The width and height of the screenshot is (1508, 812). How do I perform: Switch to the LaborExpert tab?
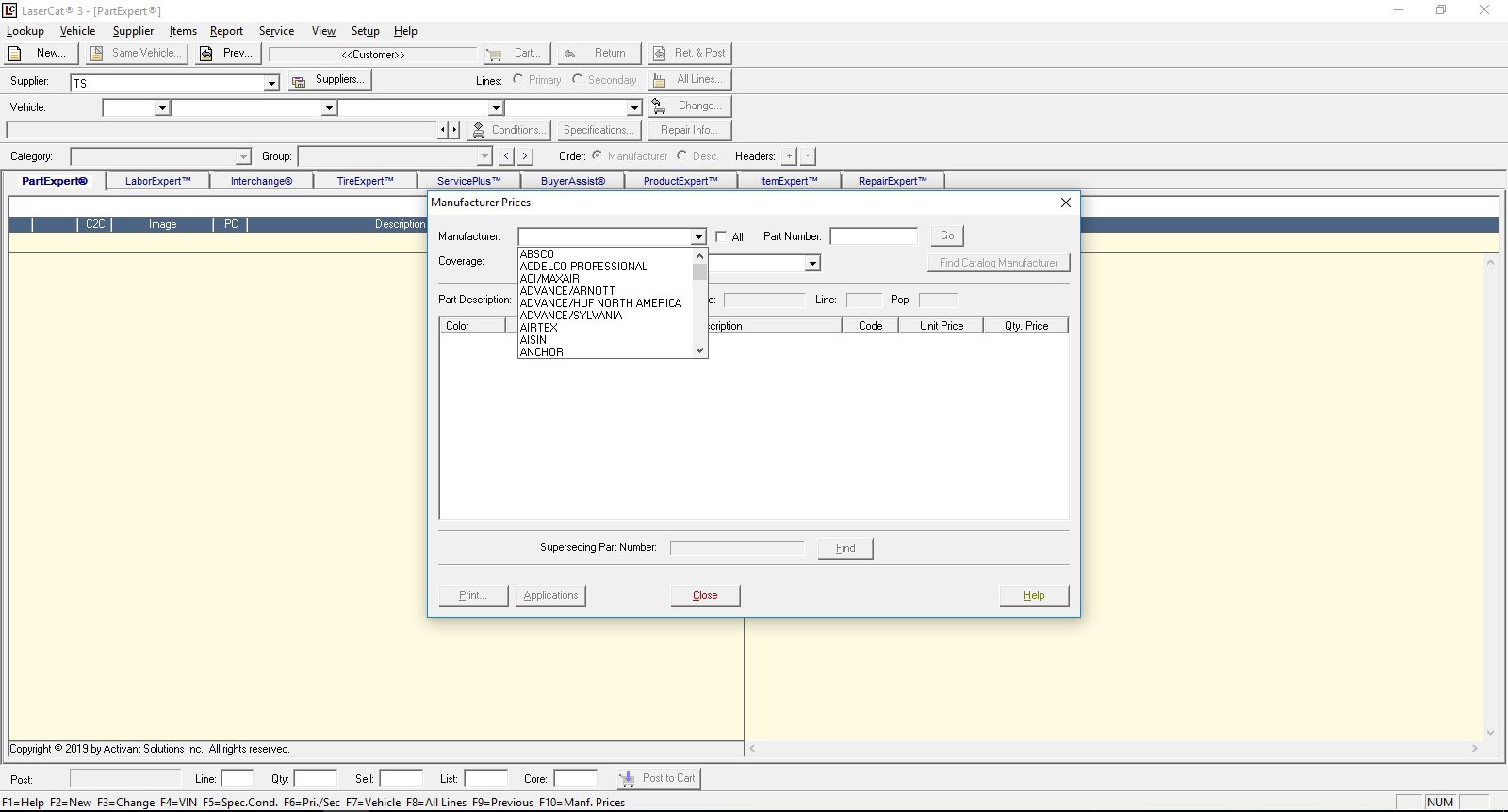157,181
